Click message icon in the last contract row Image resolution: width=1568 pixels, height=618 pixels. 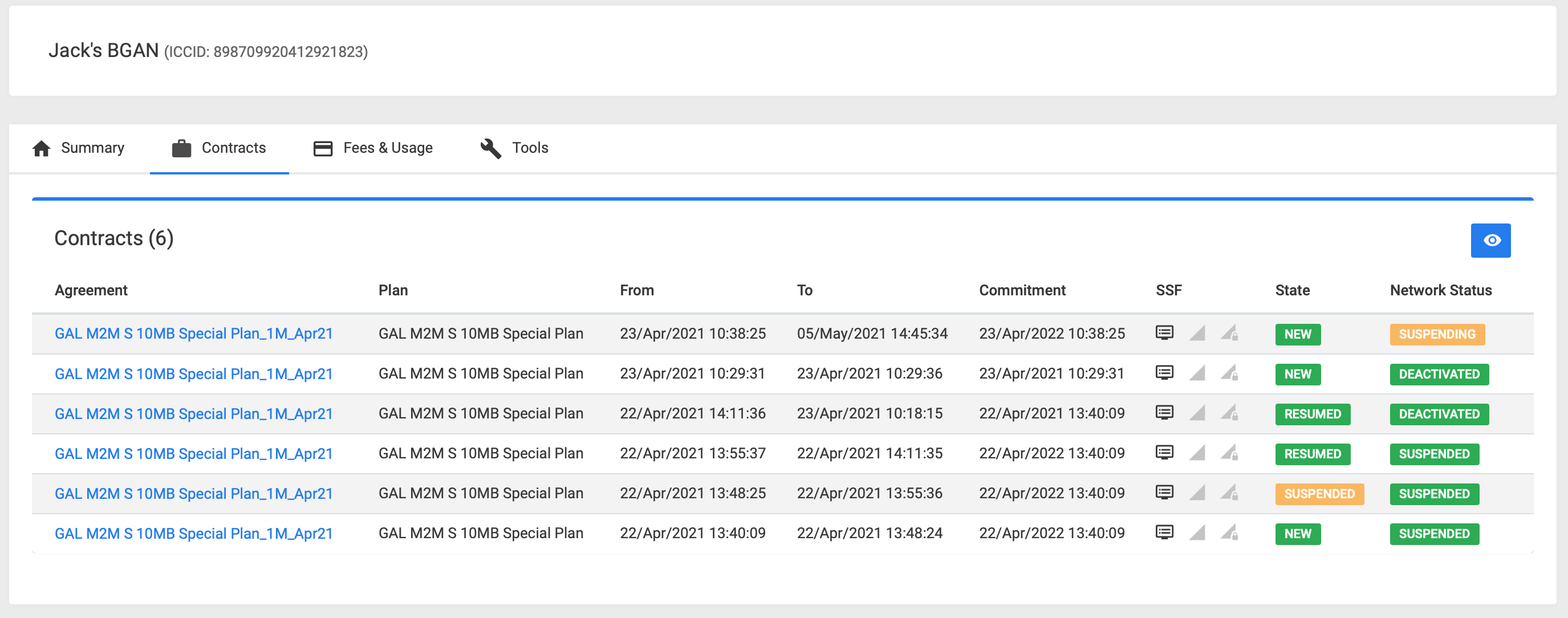point(1164,532)
